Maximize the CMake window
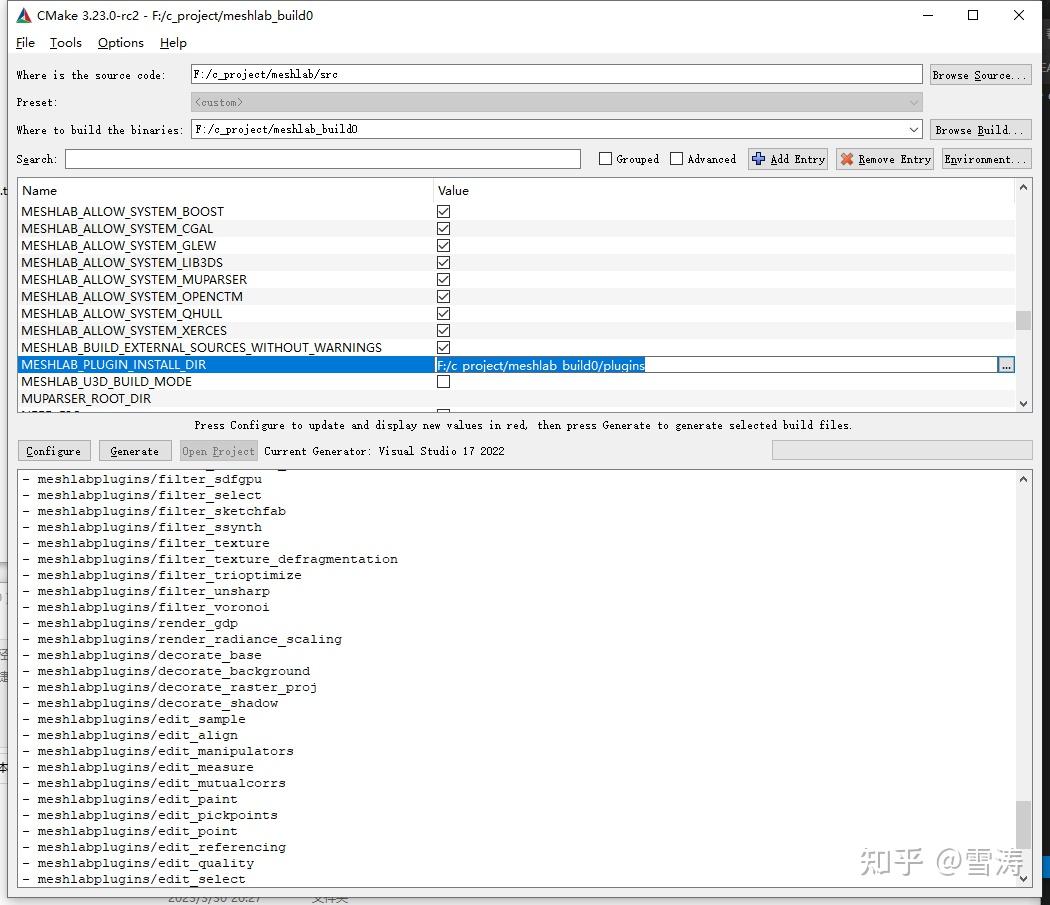Viewport: 1050px width, 905px height. click(973, 15)
